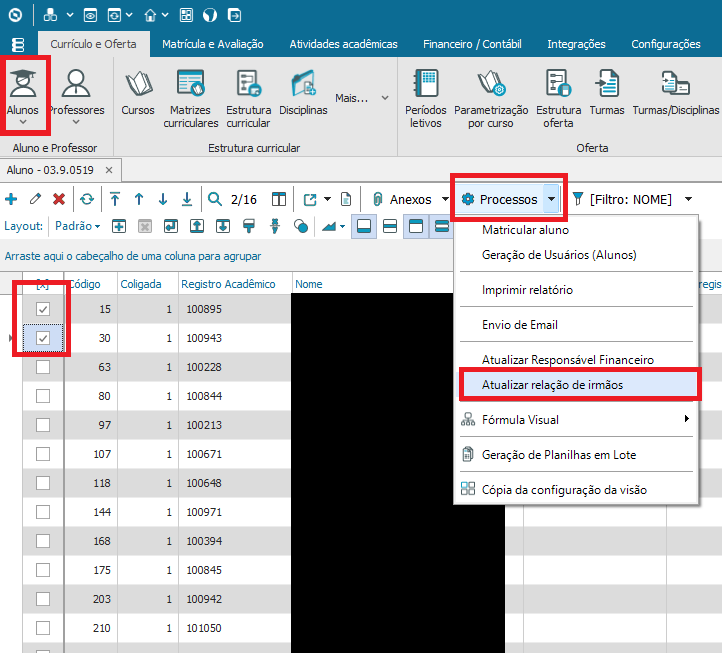This screenshot has width=722, height=653.
Task: Expand the export icon dropdown arrow
Action: tap(327, 199)
